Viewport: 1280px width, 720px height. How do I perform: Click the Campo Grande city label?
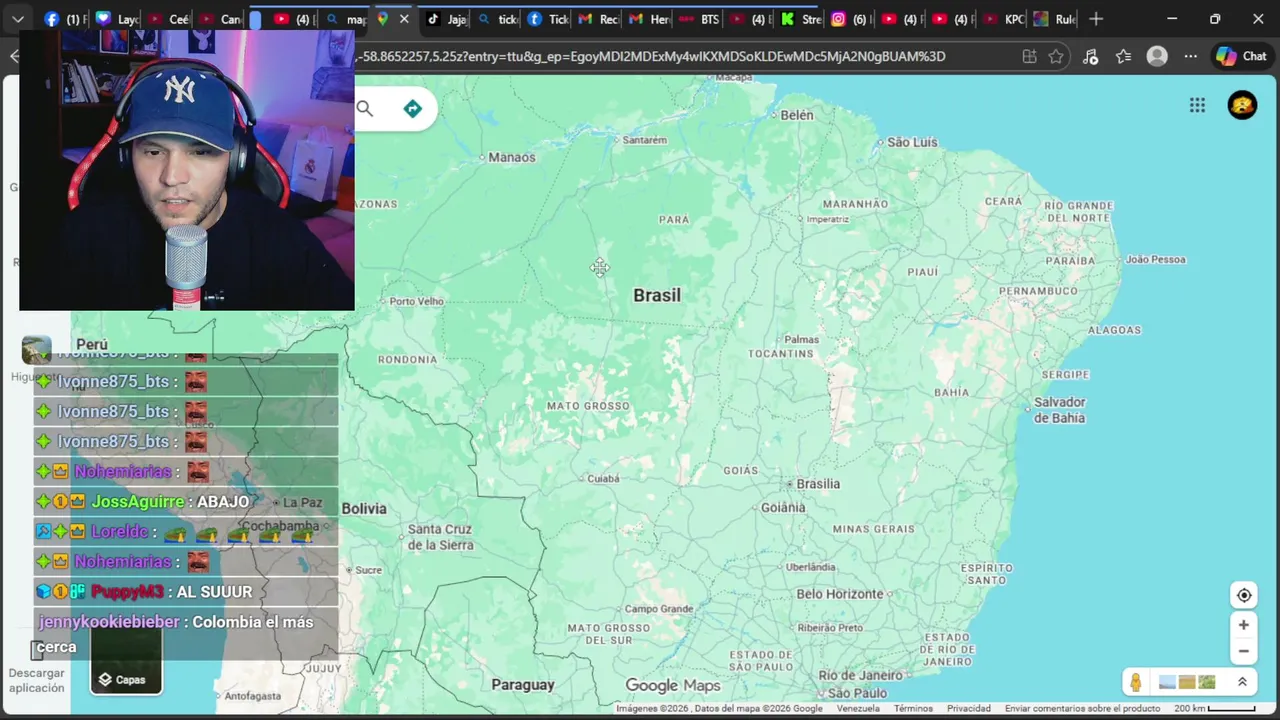659,609
